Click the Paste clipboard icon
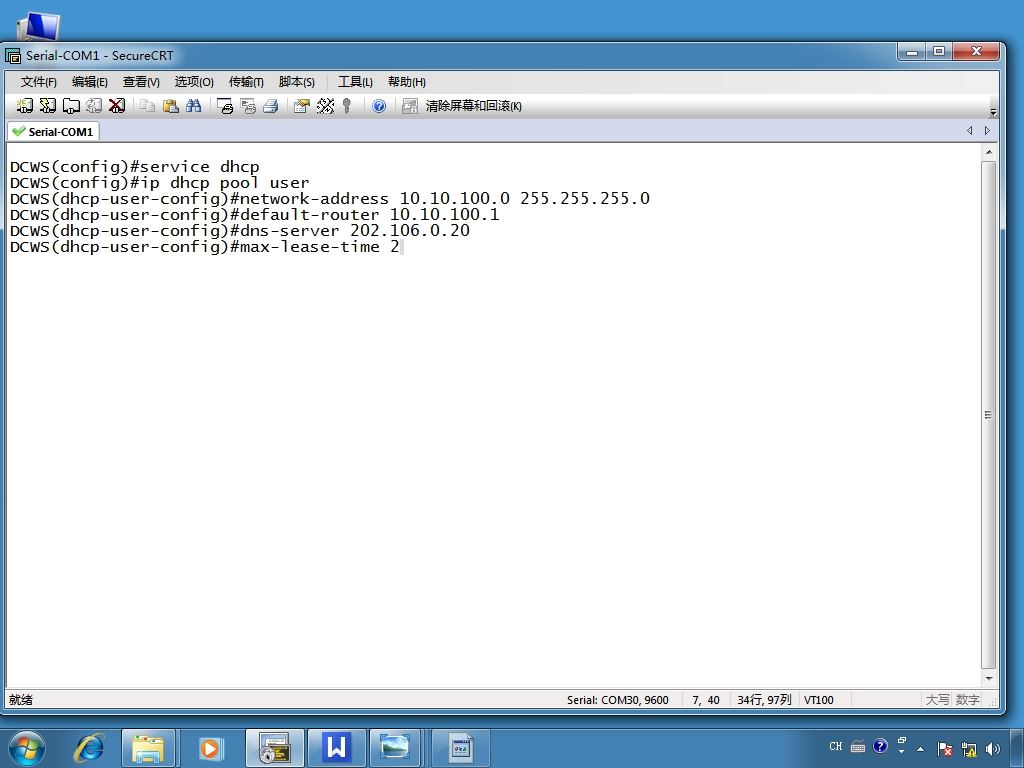This screenshot has height=768, width=1024. pos(170,106)
